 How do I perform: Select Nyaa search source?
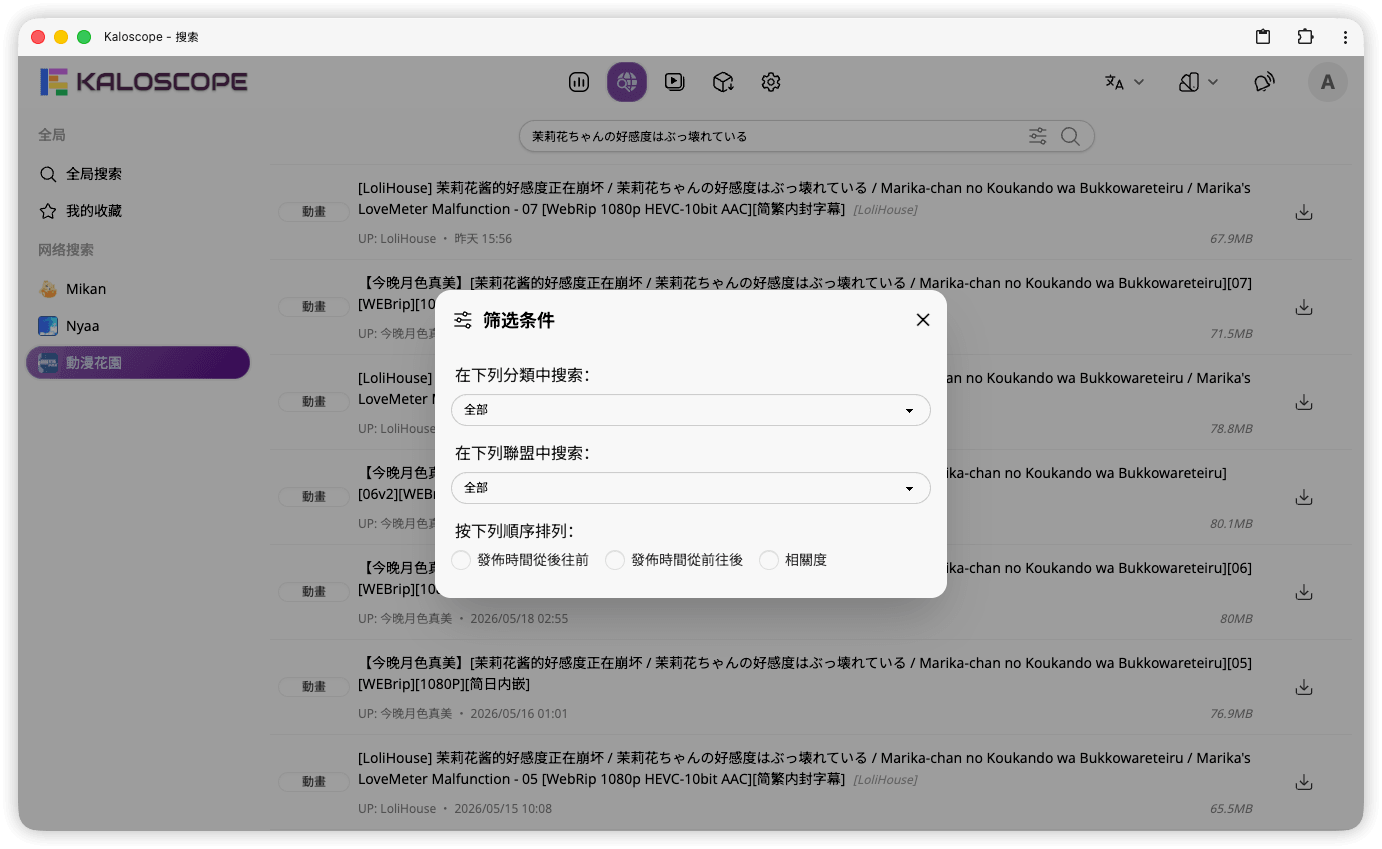tap(138, 326)
